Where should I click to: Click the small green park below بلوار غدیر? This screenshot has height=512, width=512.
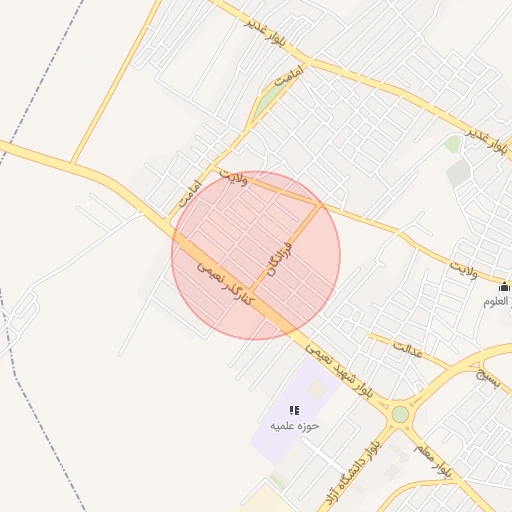click(452, 144)
